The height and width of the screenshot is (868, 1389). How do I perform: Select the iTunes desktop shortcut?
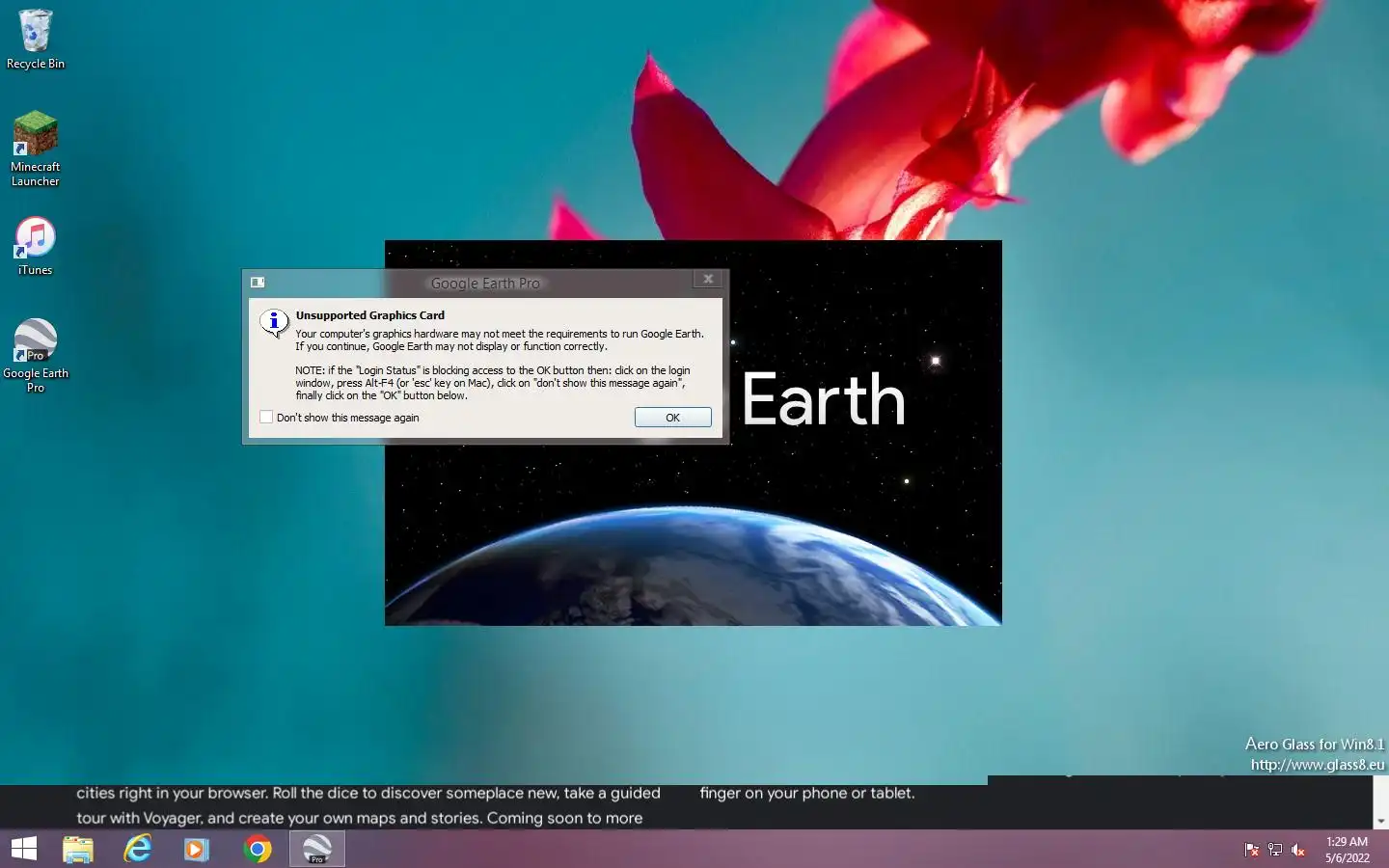point(36,247)
